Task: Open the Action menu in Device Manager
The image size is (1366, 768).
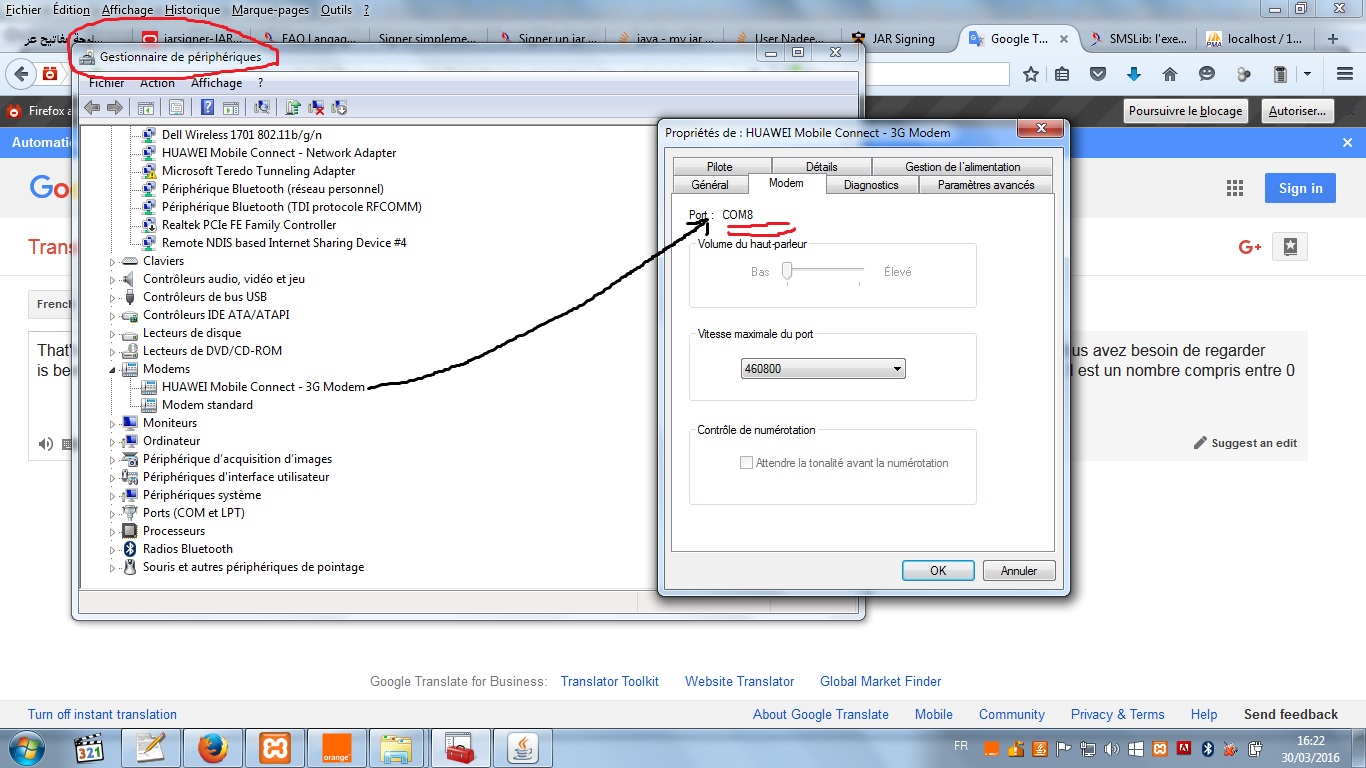Action: (x=157, y=83)
